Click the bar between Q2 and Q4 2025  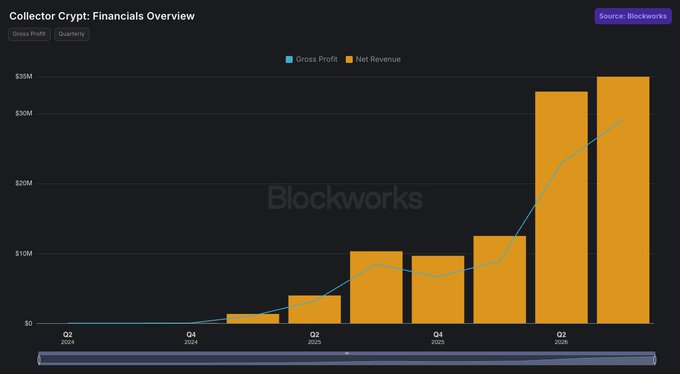point(376,287)
